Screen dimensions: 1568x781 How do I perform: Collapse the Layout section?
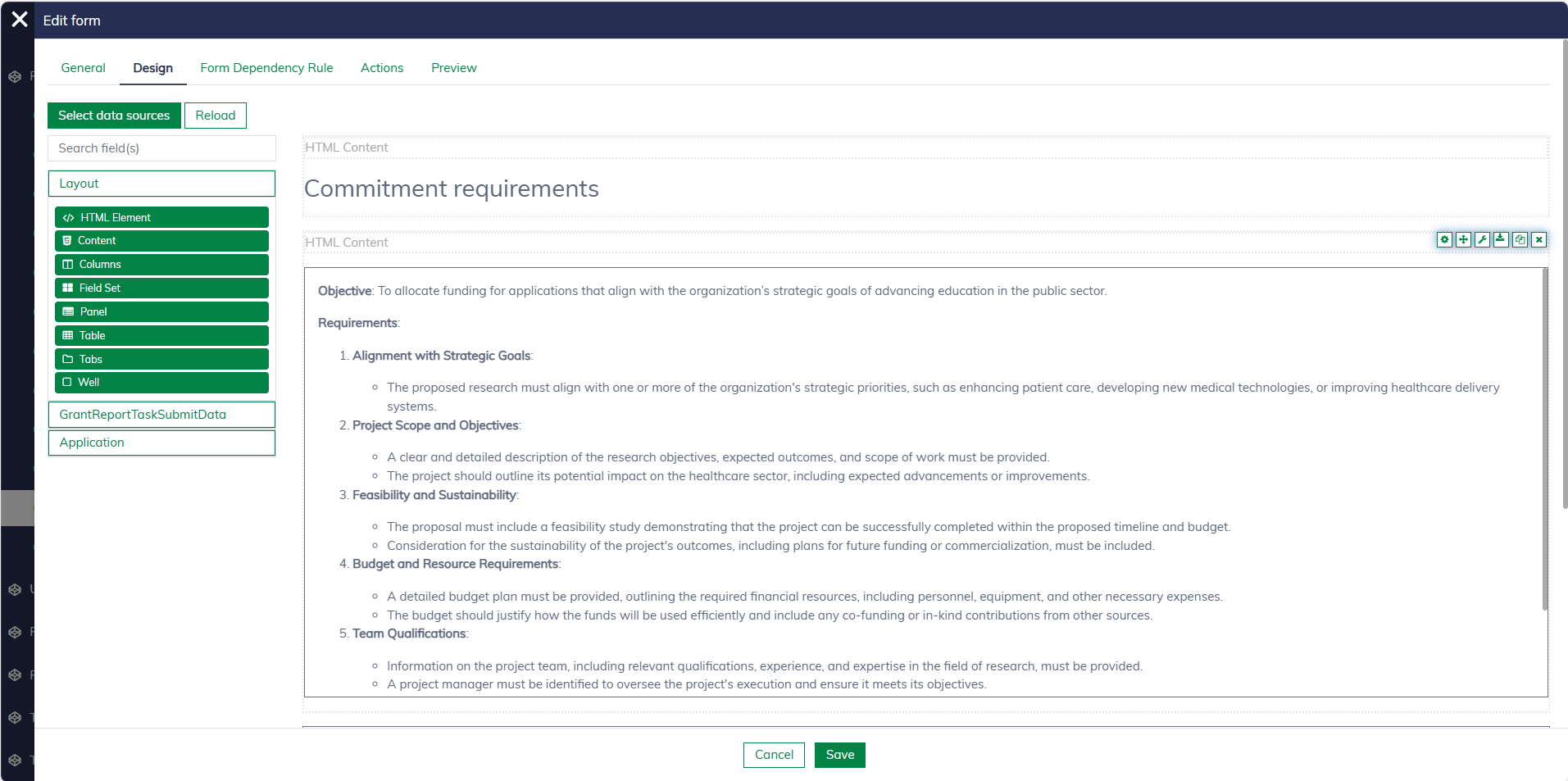(161, 184)
